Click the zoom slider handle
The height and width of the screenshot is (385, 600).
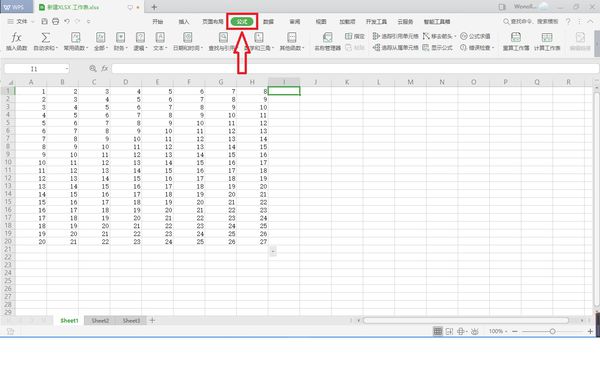(552, 331)
